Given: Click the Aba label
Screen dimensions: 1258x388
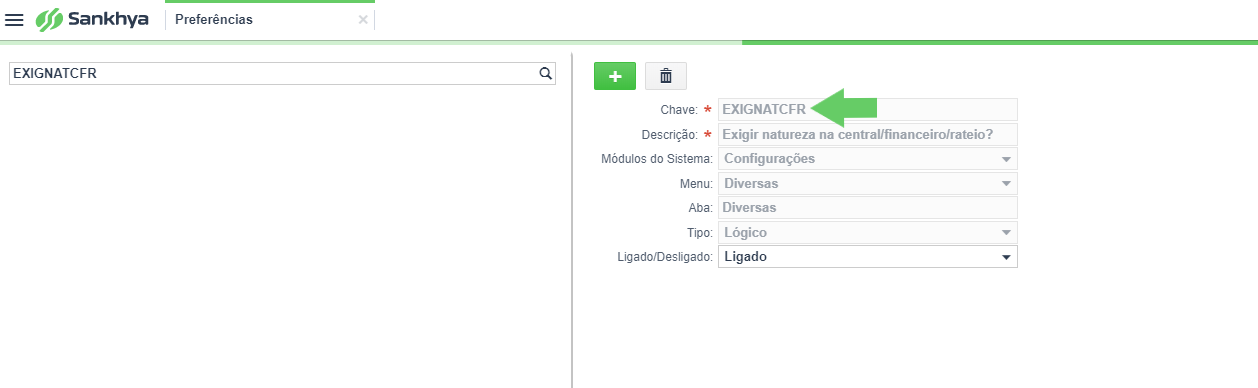Looking at the screenshot, I should [700, 208].
